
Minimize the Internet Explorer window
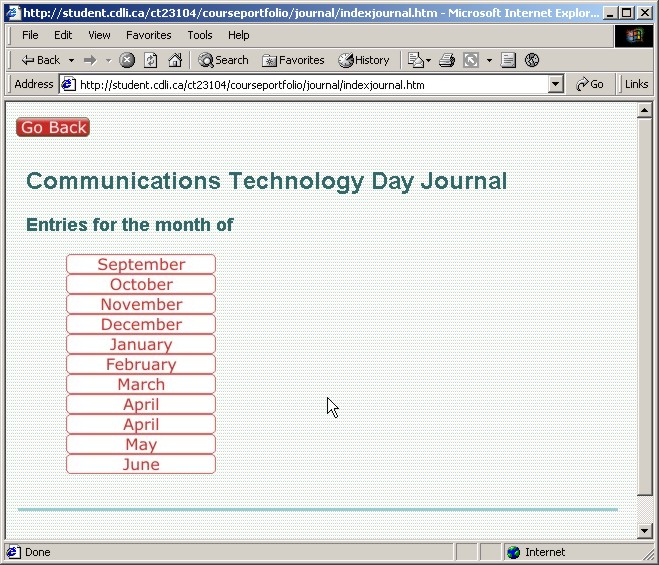click(x=610, y=13)
